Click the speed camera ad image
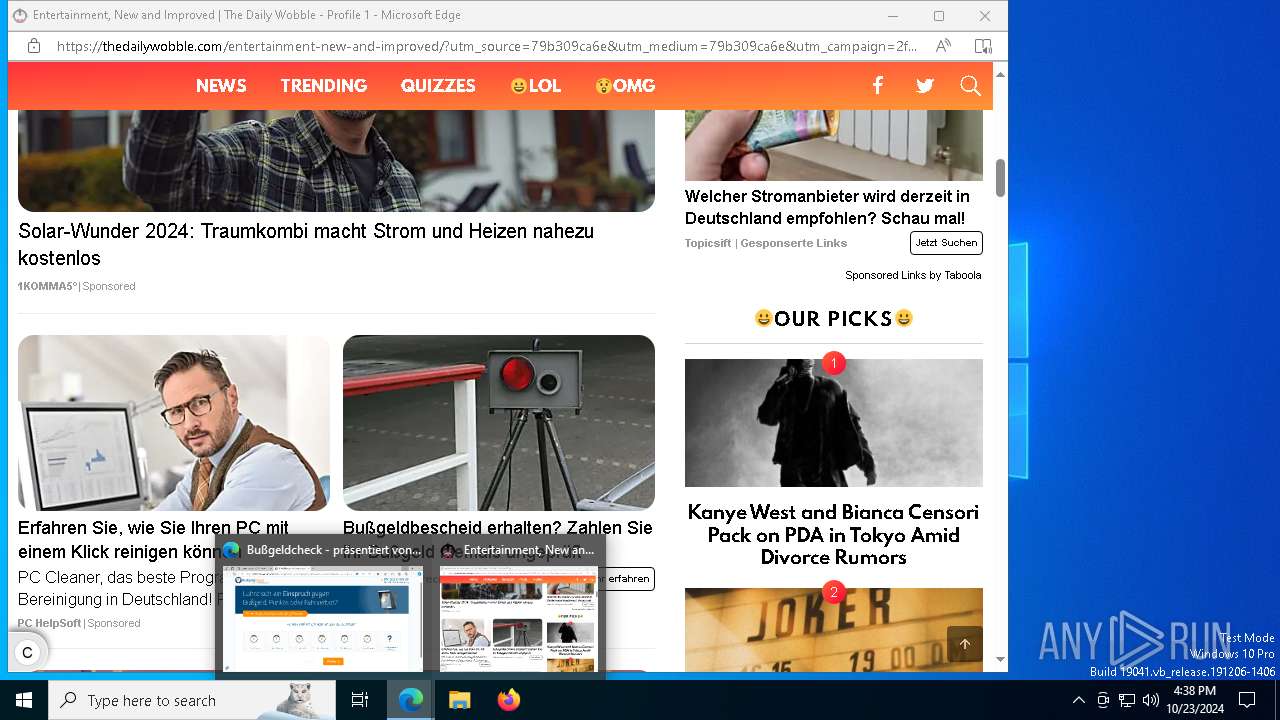 (x=499, y=423)
